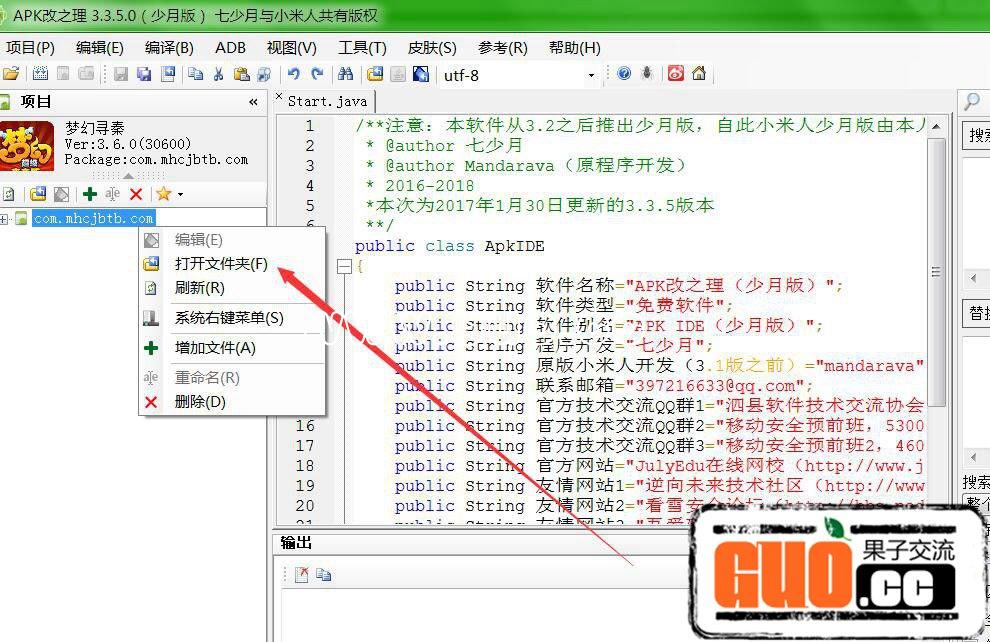Click the green plus add-file icon in project panel
This screenshot has width=990, height=642.
click(89, 194)
